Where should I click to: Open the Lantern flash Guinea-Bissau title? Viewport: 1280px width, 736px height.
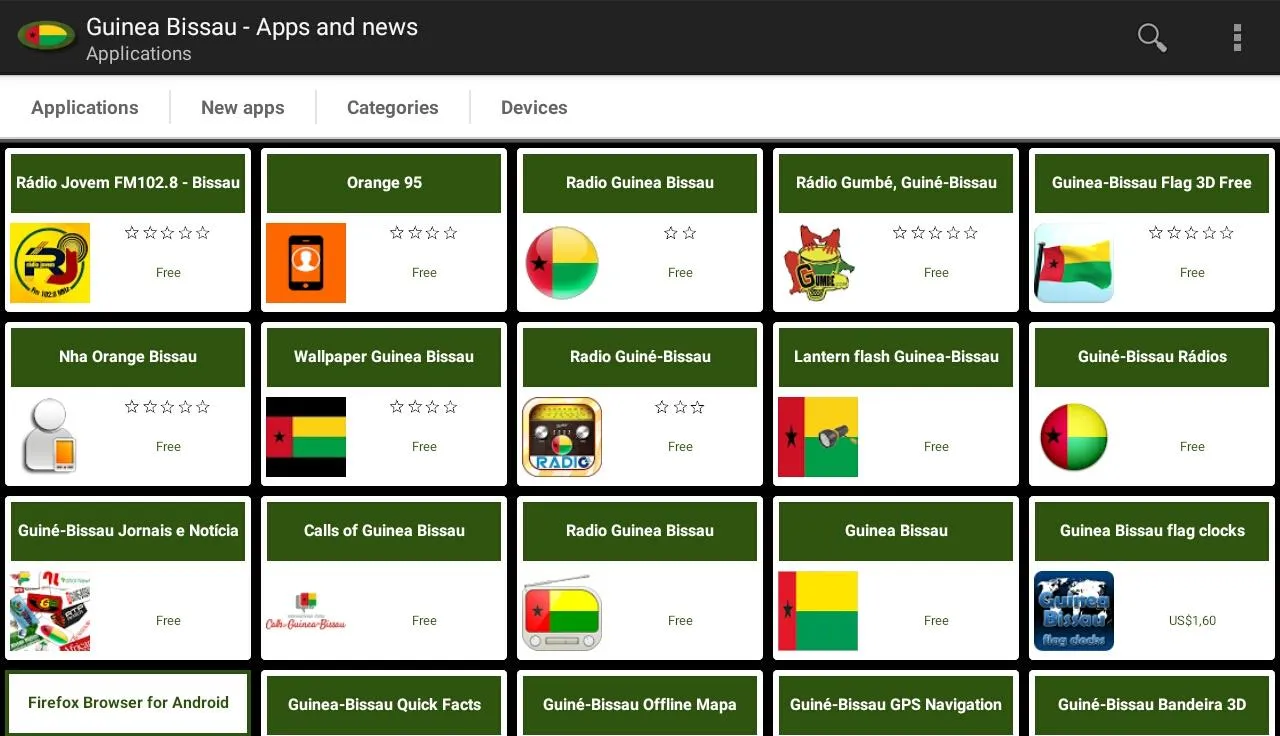point(896,357)
